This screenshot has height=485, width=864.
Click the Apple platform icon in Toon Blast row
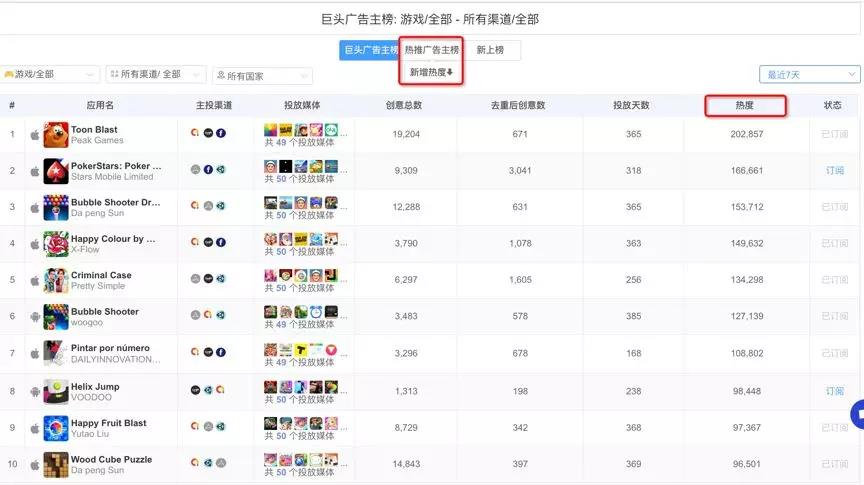click(35, 134)
